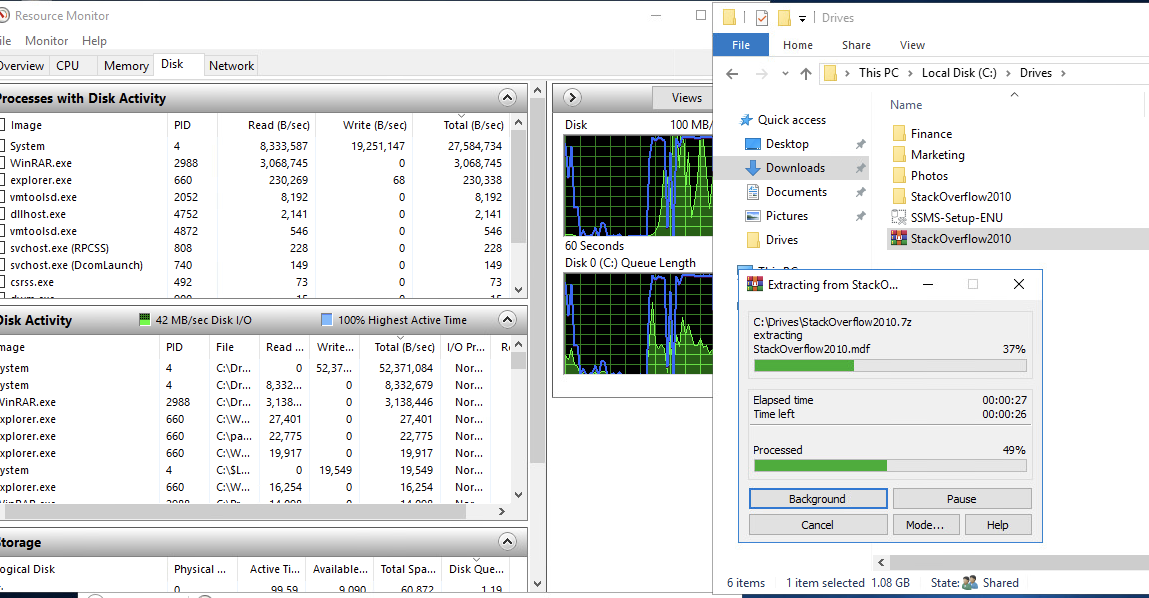Viewport: 1149px width, 598px height.
Task: Tick the checkbox for System in Processes list
Action: click(x=2, y=146)
